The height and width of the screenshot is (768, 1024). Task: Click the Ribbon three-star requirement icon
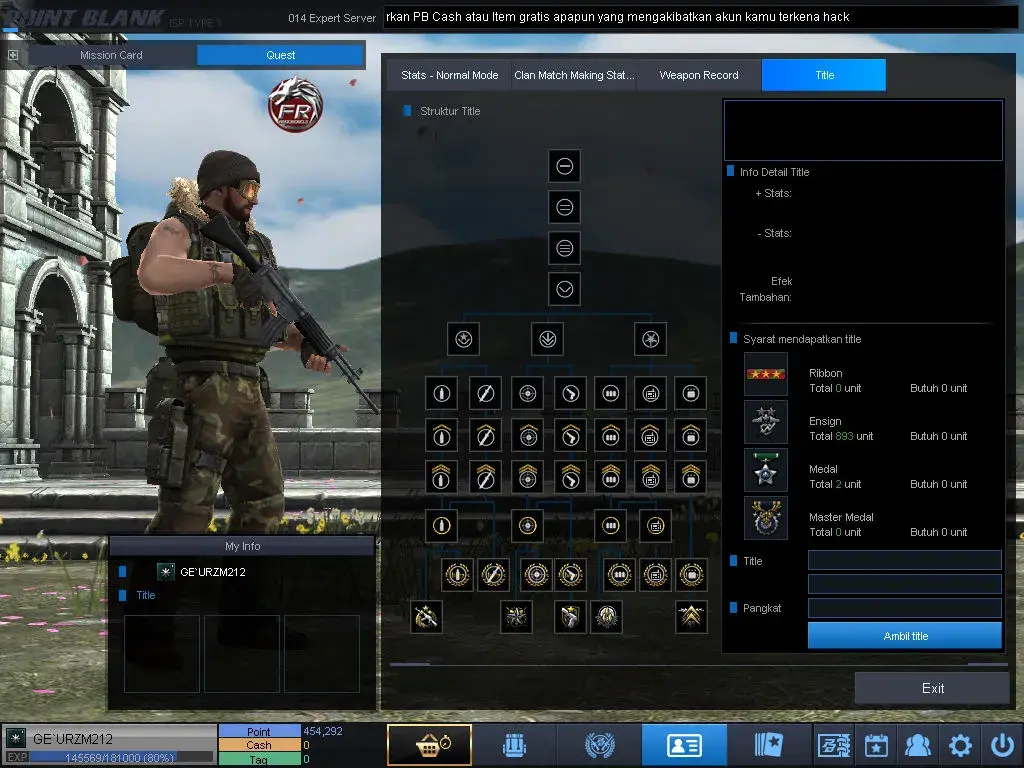point(766,374)
